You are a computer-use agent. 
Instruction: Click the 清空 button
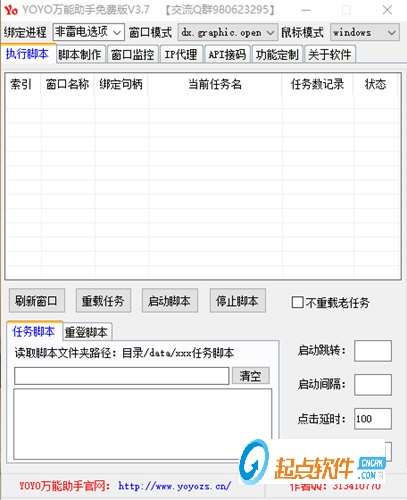(x=251, y=376)
